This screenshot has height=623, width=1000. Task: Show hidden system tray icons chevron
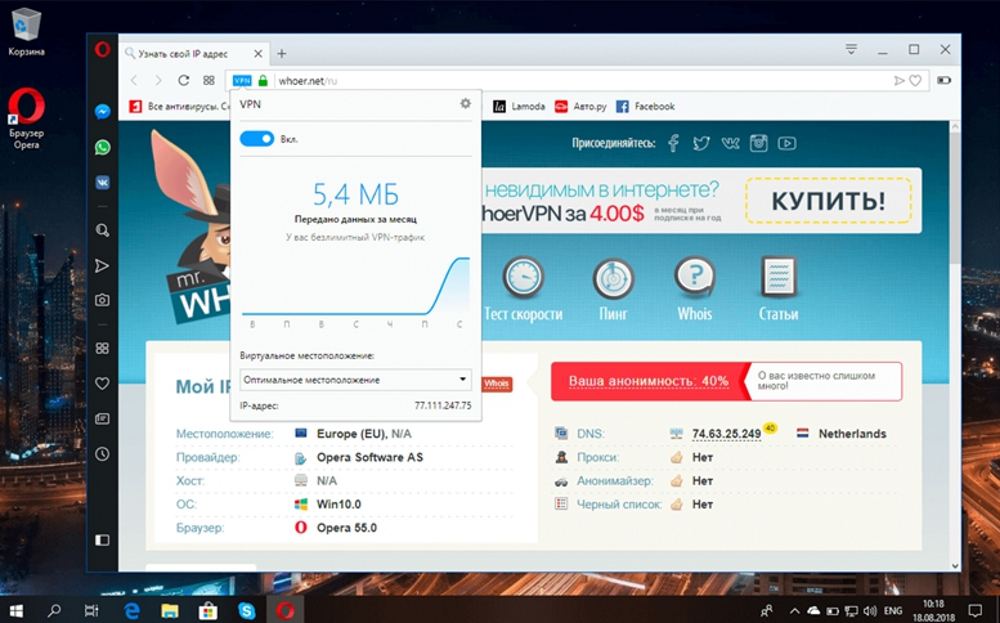pyautogui.click(x=795, y=611)
